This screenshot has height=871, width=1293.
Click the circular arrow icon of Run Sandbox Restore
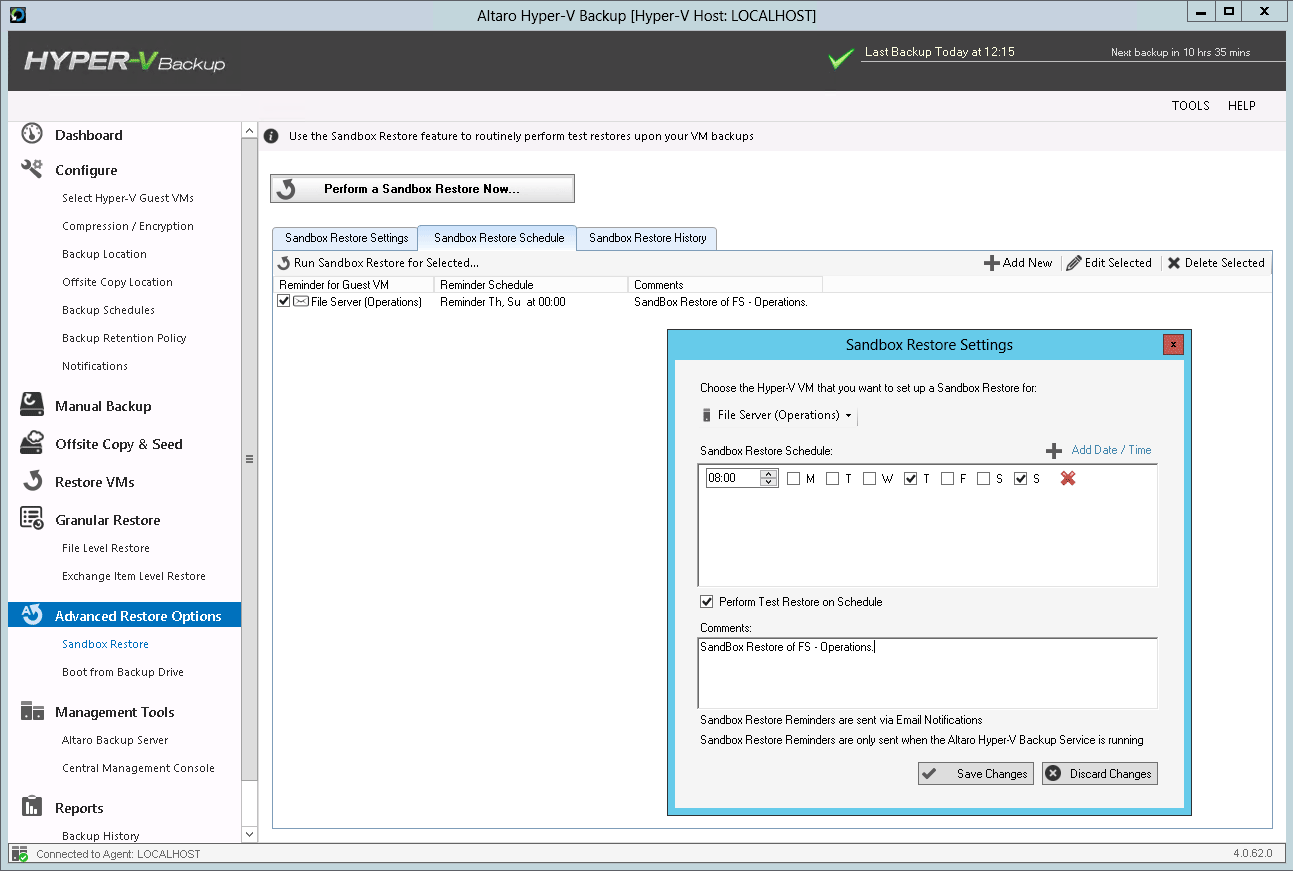(284, 263)
